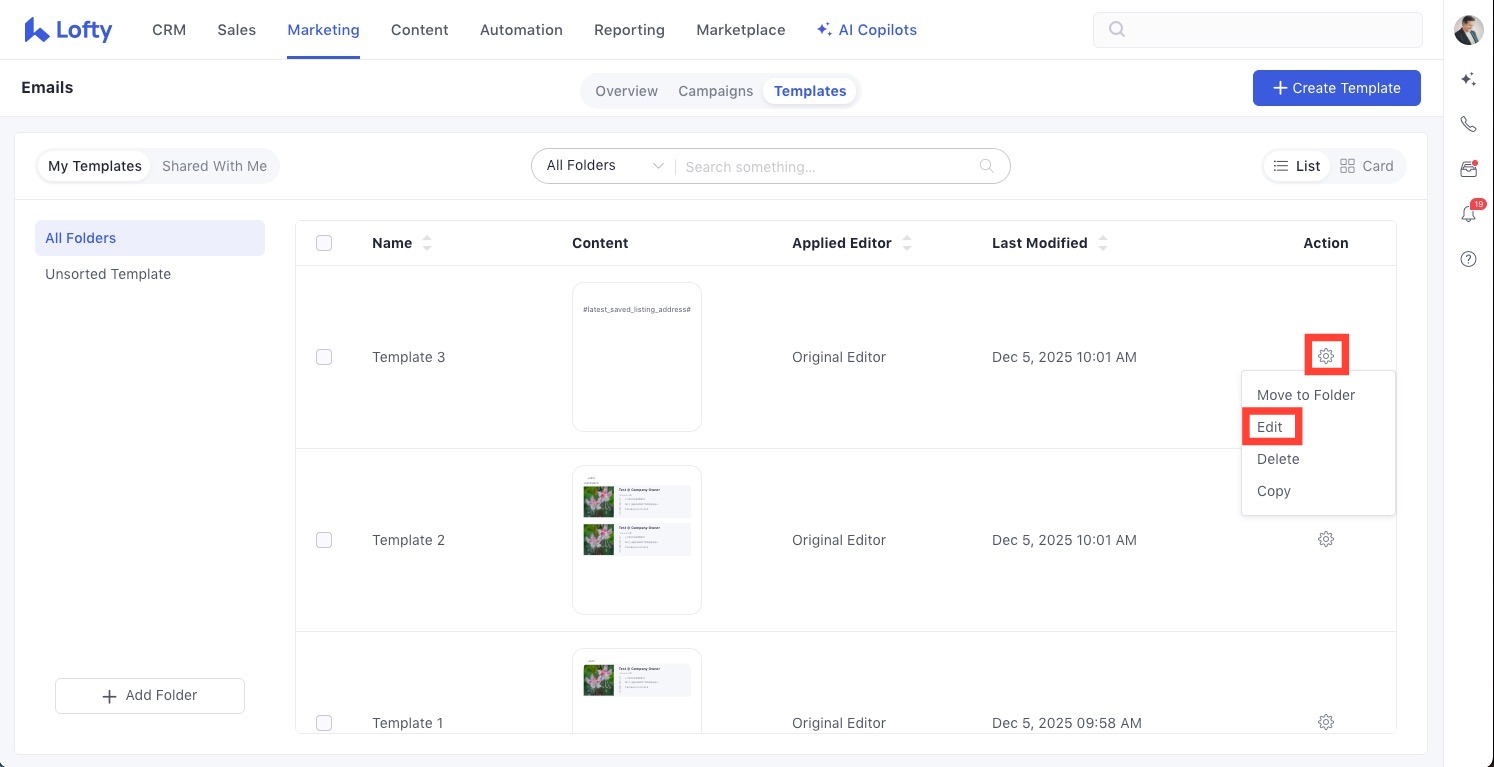Image resolution: width=1494 pixels, height=767 pixels.
Task: Click the gear icon for Template 1
Action: (x=1325, y=722)
